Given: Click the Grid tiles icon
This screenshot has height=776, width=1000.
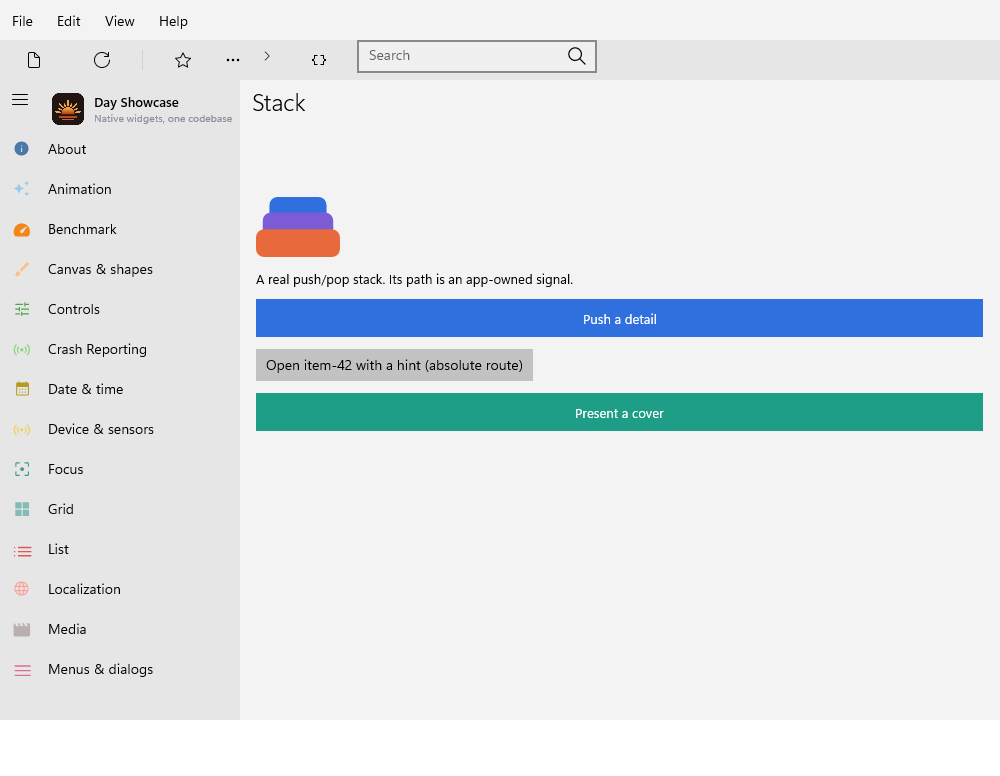Looking at the screenshot, I should (x=22, y=509).
